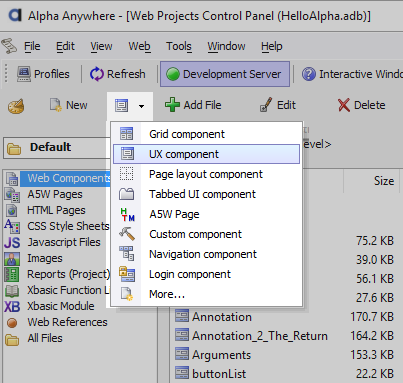
Task: Click the Edit pencil icon
Action: 266,105
